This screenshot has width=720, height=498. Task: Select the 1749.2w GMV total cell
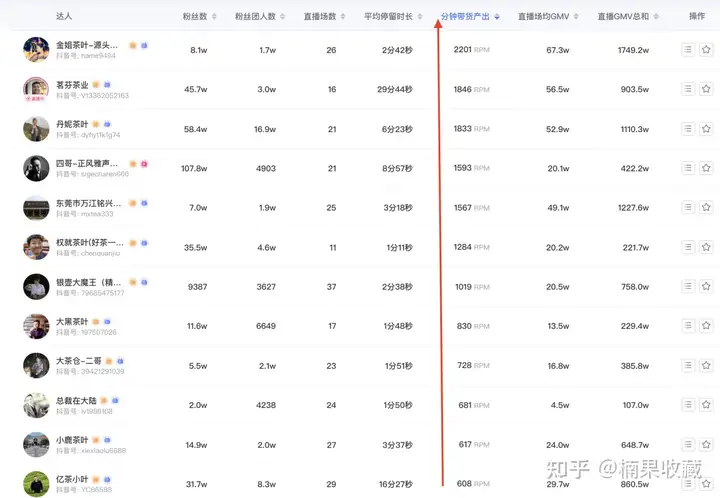pyautogui.click(x=633, y=50)
